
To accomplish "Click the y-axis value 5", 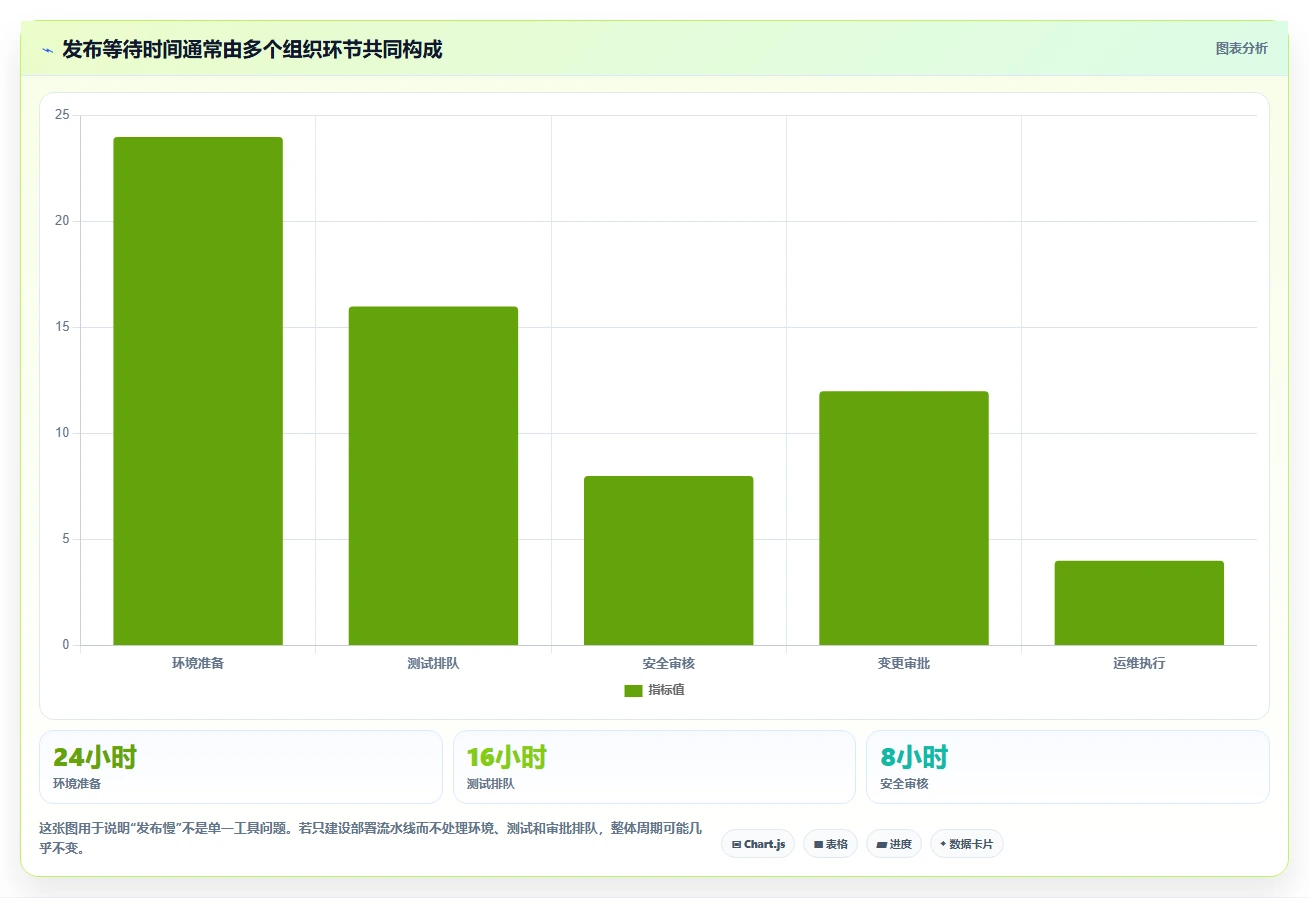I will (x=66, y=539).
